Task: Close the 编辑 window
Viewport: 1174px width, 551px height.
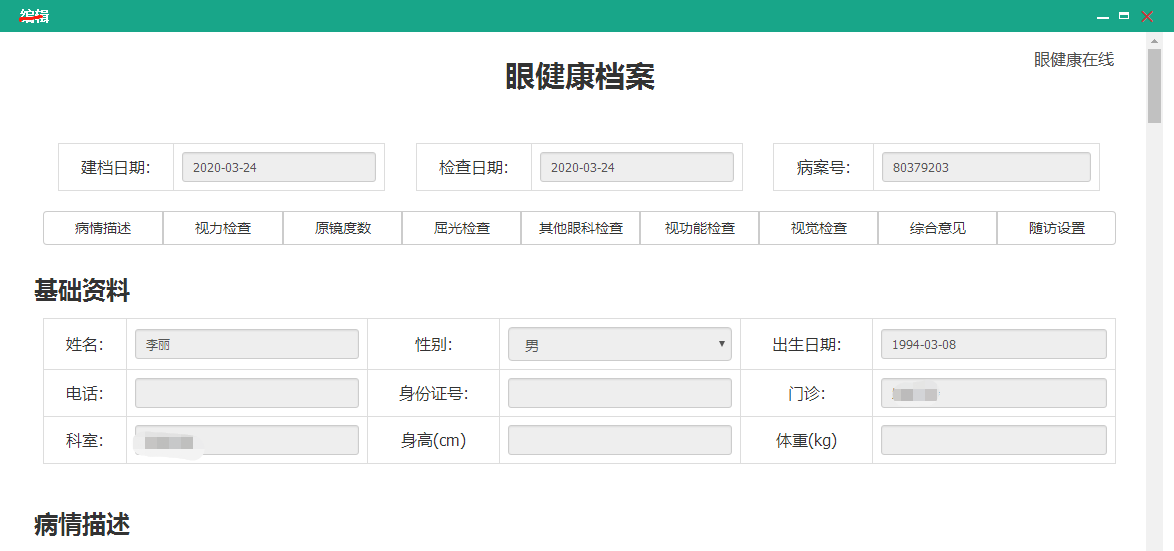Action: (x=1147, y=16)
